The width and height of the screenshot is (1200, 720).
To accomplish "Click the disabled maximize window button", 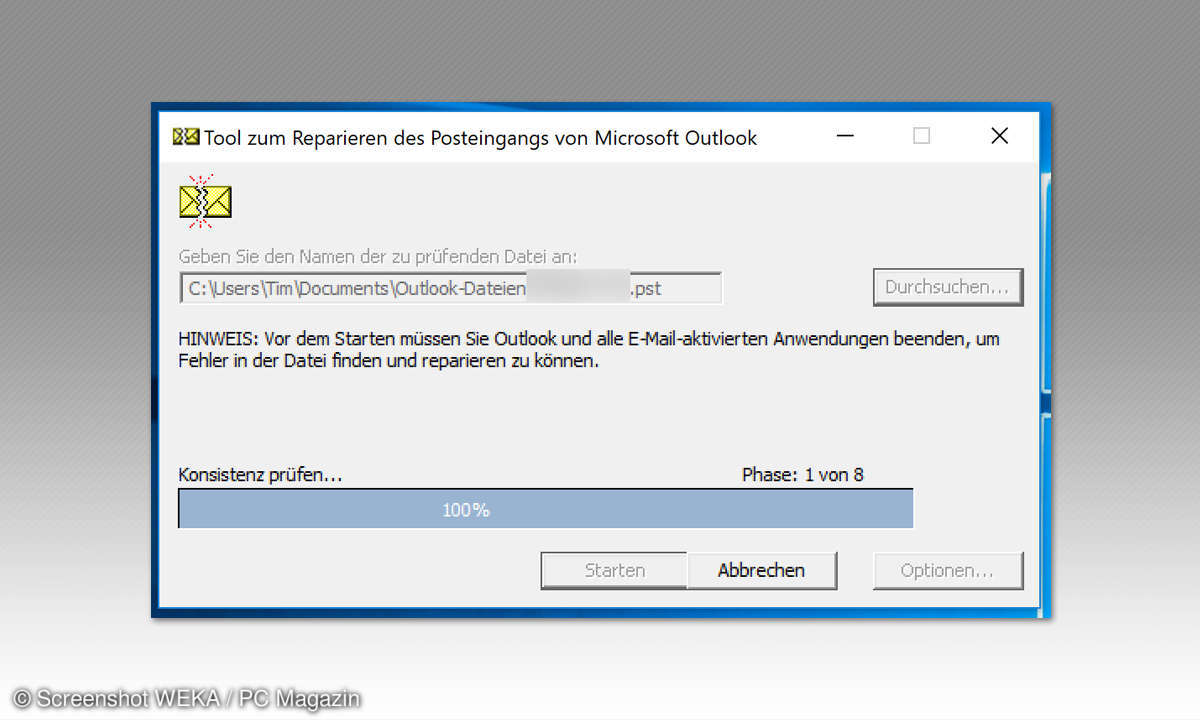I will (921, 136).
